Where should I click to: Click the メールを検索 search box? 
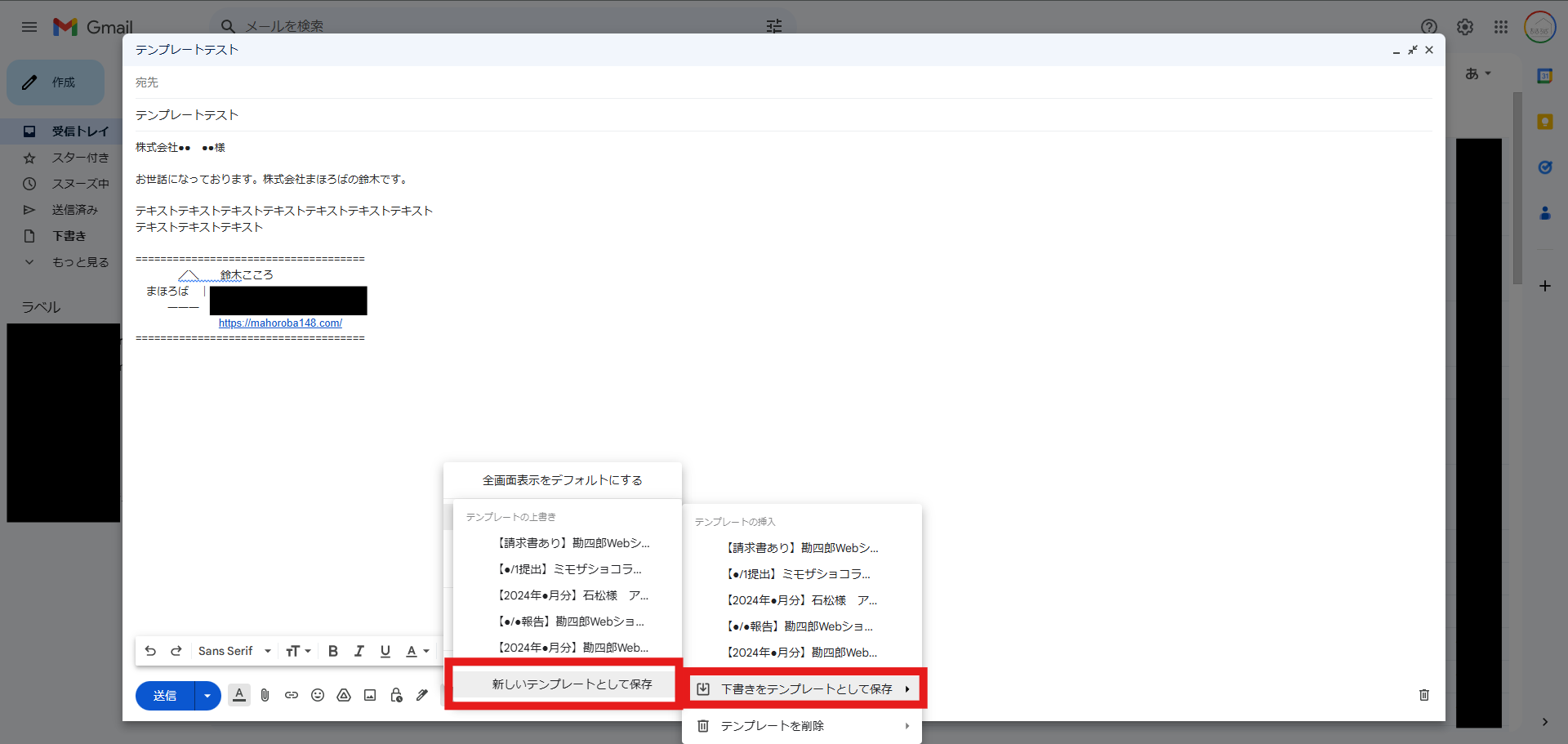click(x=502, y=26)
